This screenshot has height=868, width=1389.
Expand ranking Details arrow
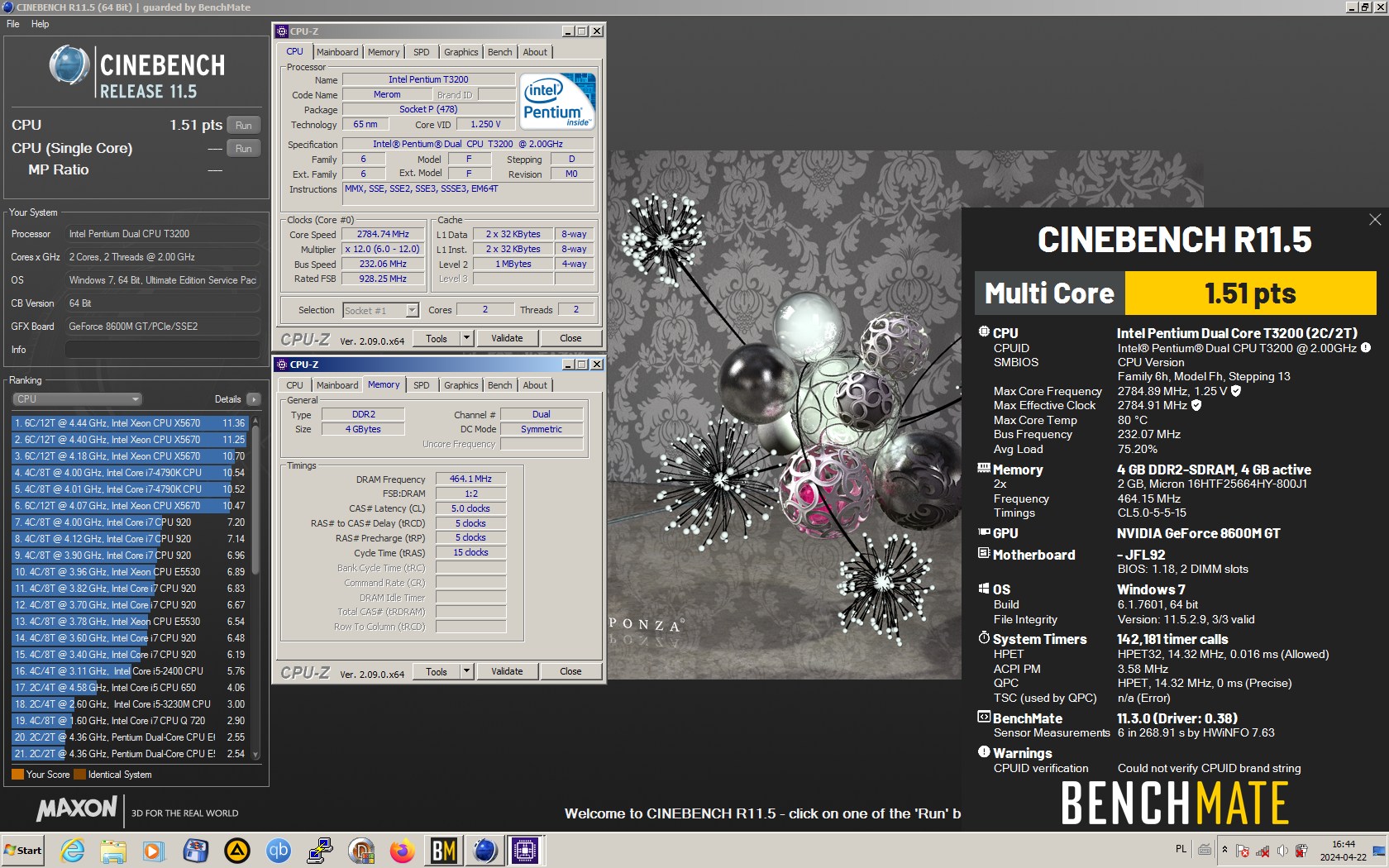(x=254, y=399)
